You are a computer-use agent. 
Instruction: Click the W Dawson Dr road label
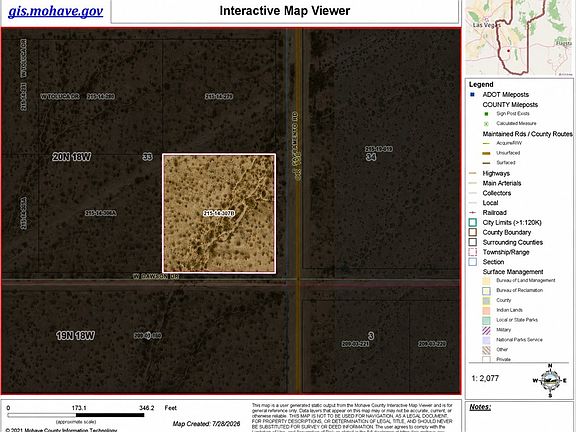point(156,277)
